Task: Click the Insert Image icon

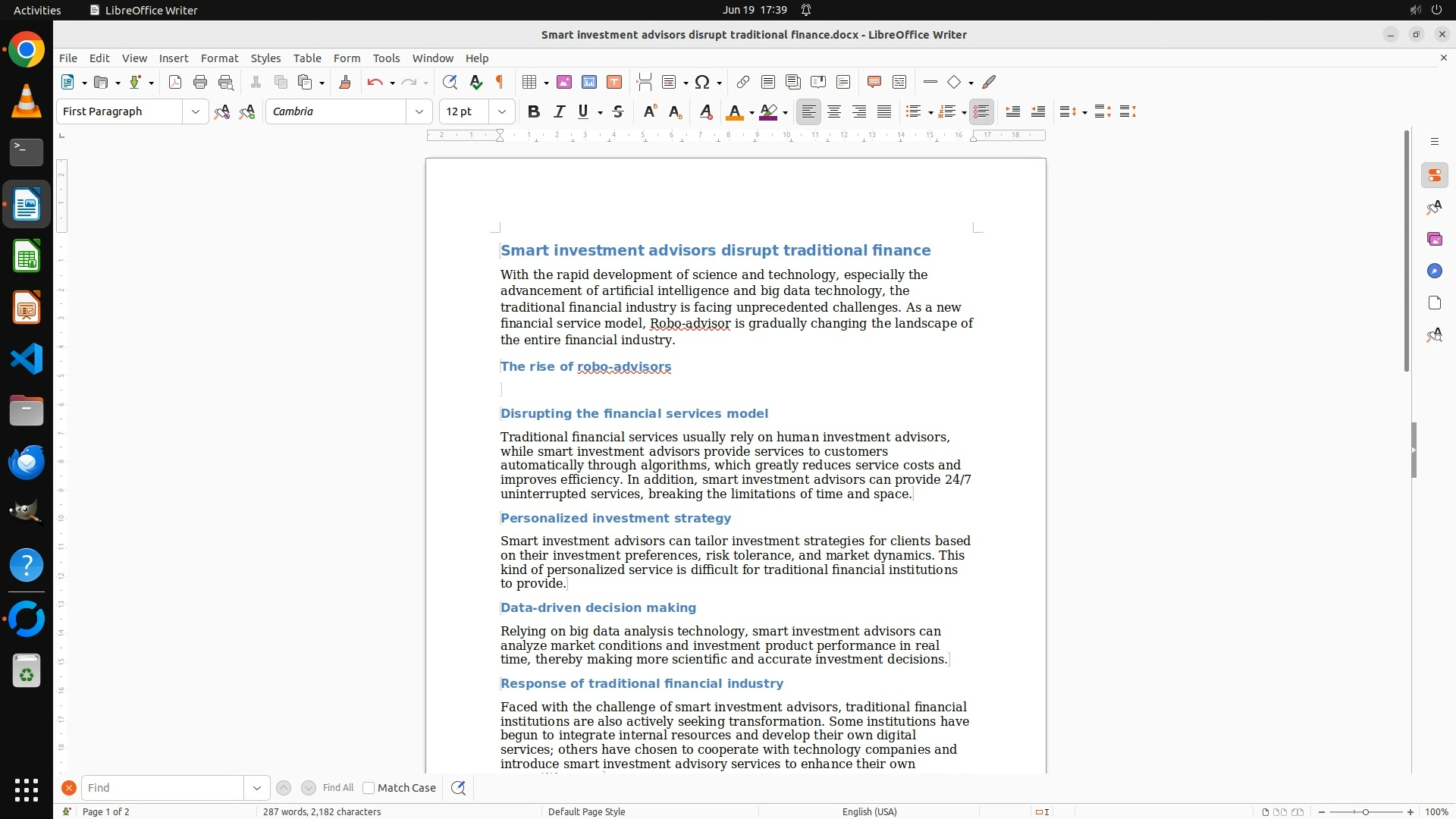Action: [564, 83]
